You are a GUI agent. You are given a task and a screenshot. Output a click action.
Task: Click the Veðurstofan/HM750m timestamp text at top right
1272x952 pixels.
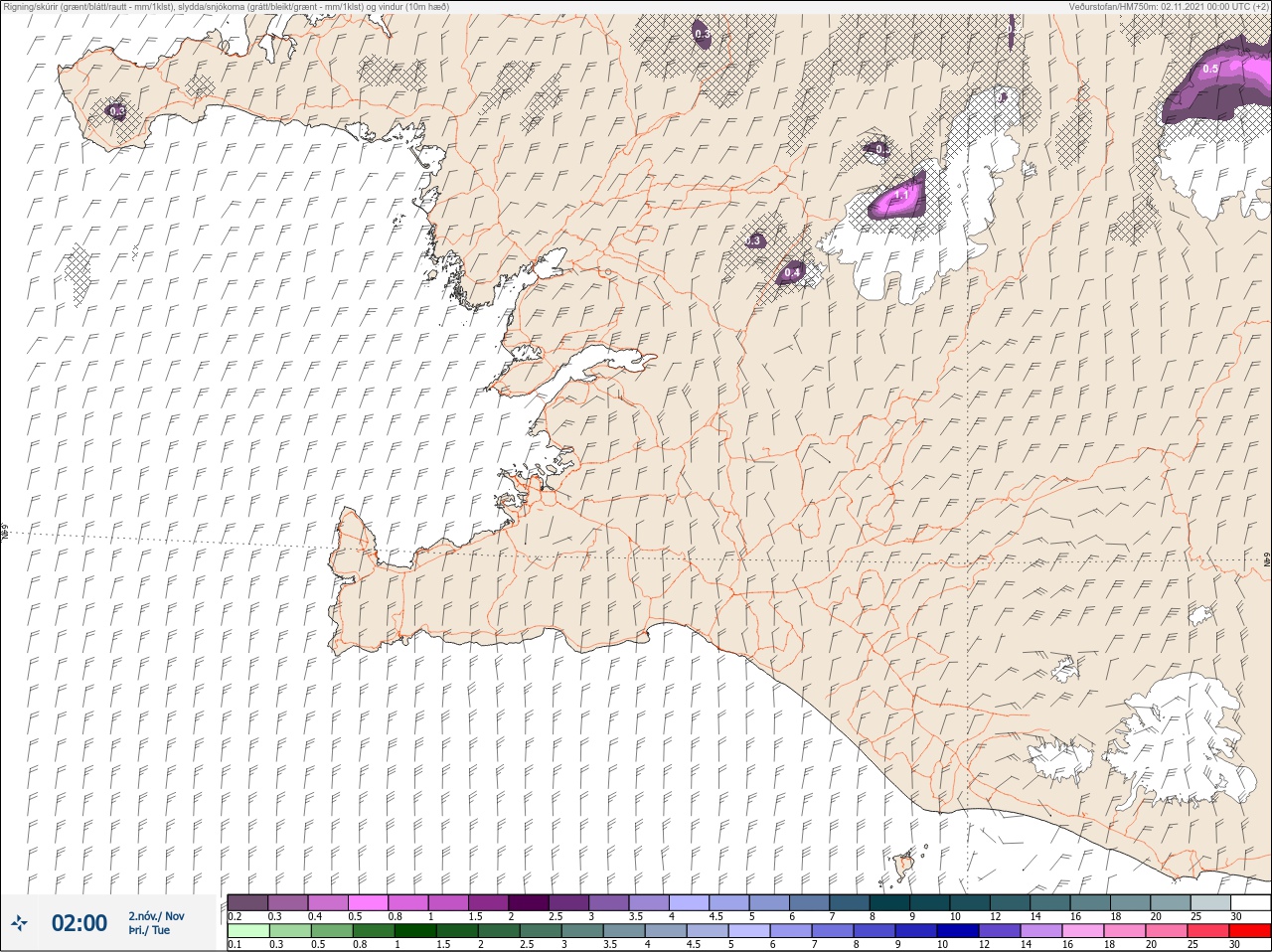coord(1168,6)
